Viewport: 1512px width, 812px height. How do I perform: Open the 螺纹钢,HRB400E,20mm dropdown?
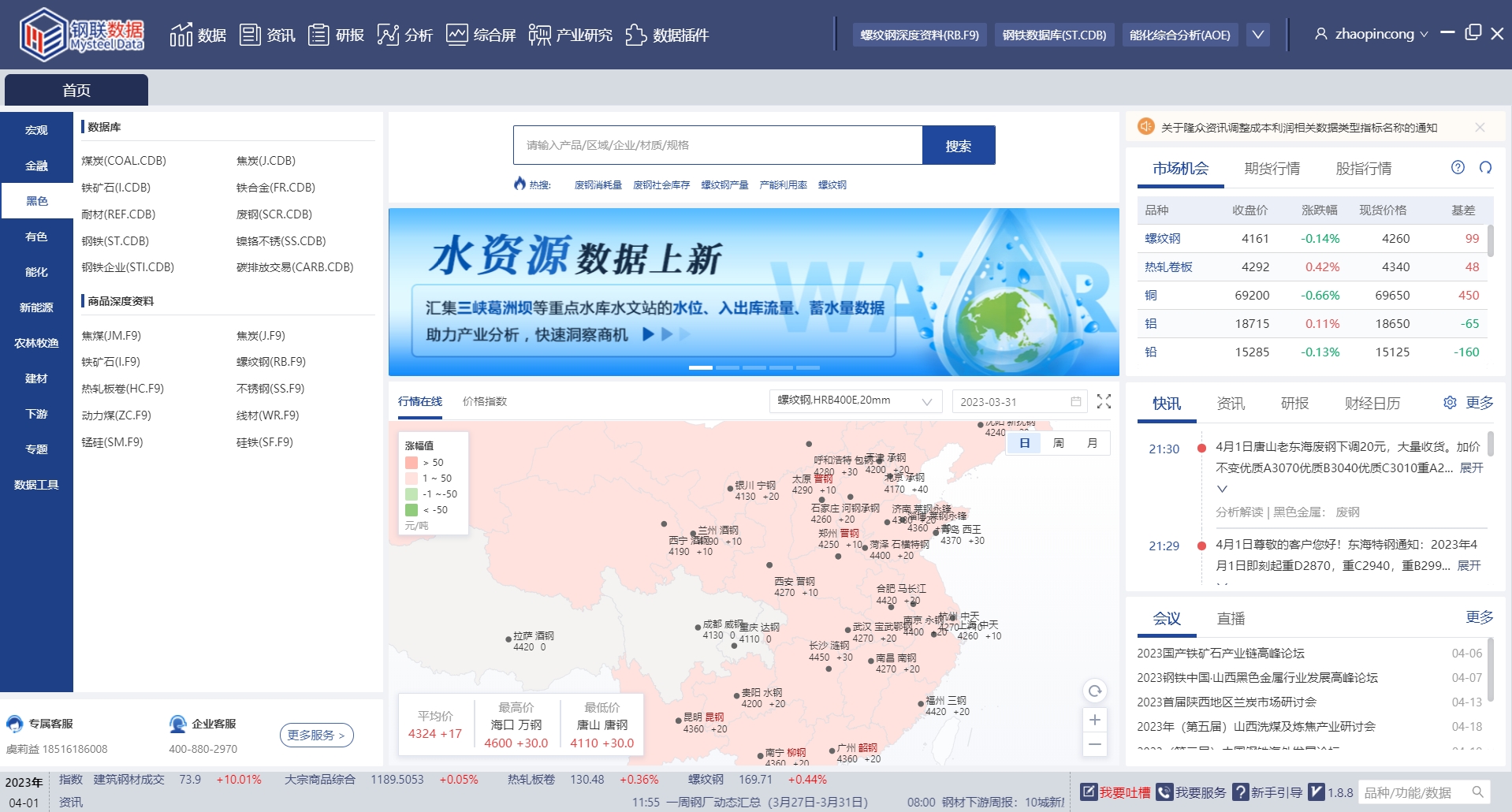pos(855,401)
